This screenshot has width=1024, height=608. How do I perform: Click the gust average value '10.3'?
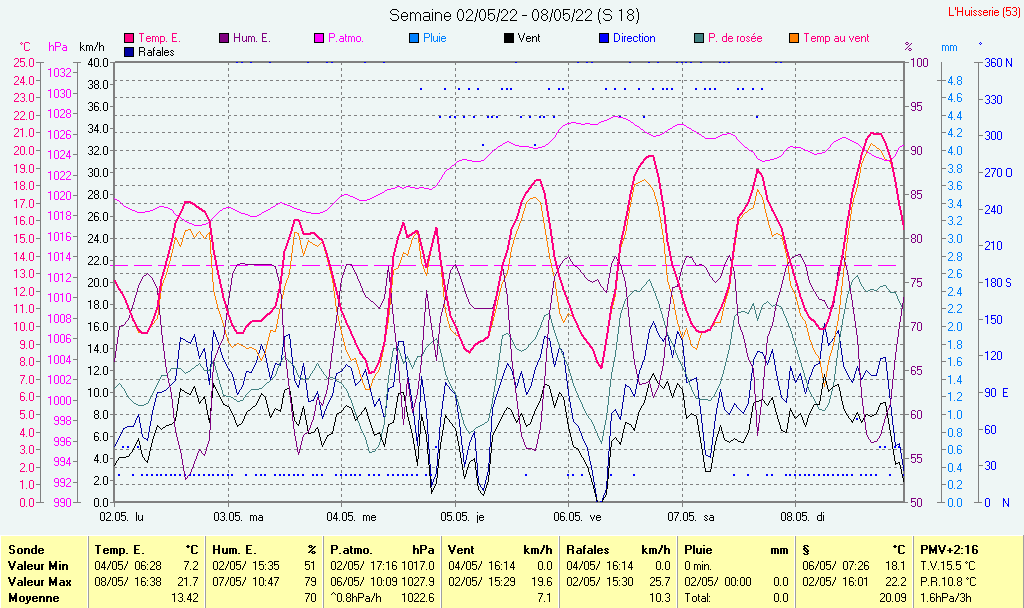[660, 598]
